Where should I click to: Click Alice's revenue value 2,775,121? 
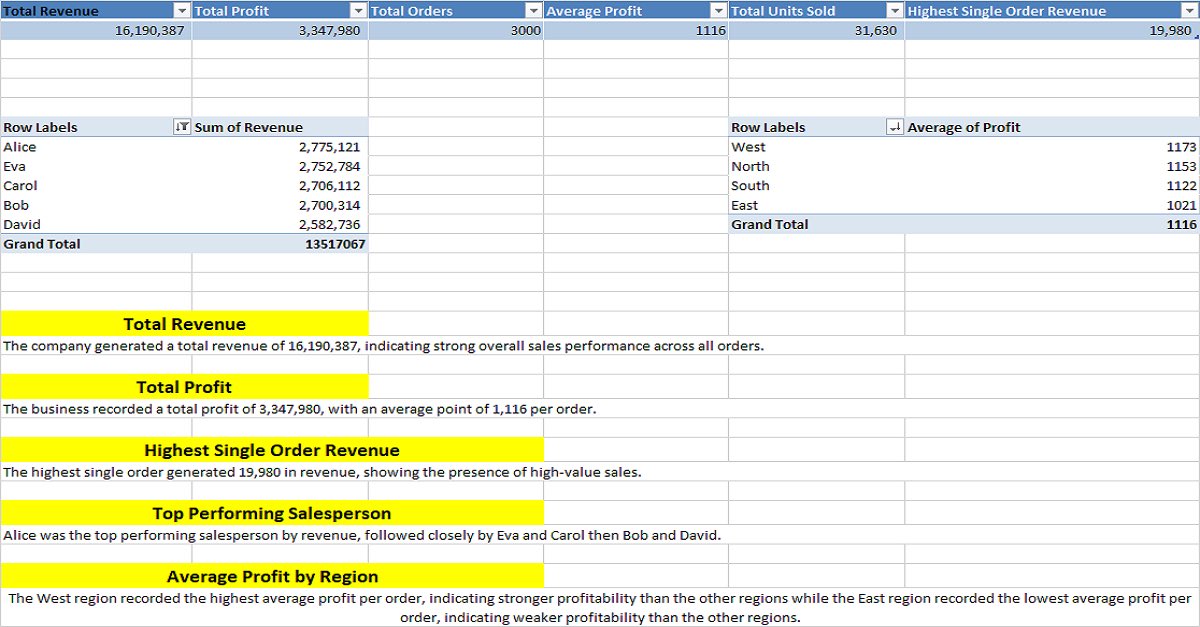tap(280, 147)
